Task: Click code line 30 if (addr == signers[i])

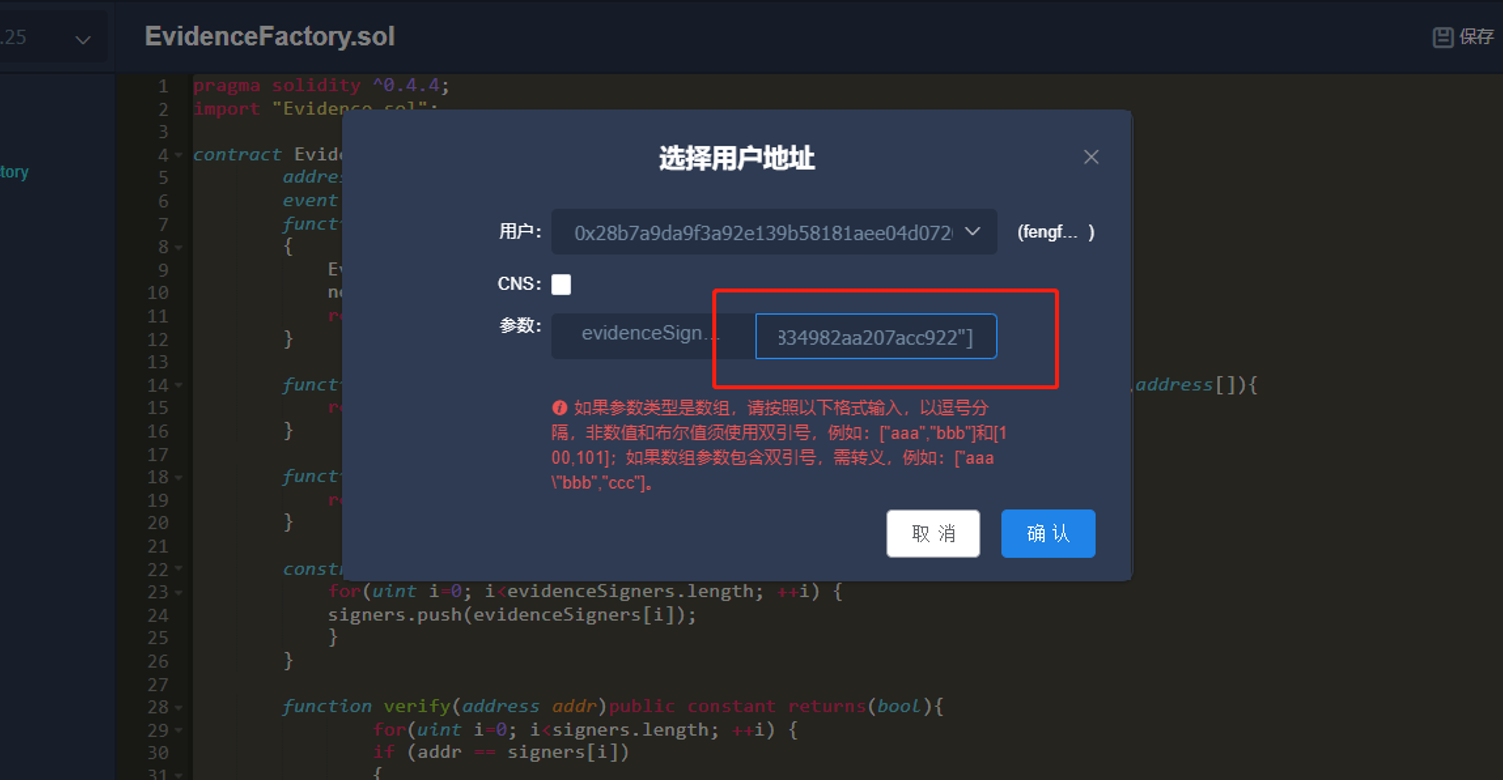Action: (x=502, y=752)
